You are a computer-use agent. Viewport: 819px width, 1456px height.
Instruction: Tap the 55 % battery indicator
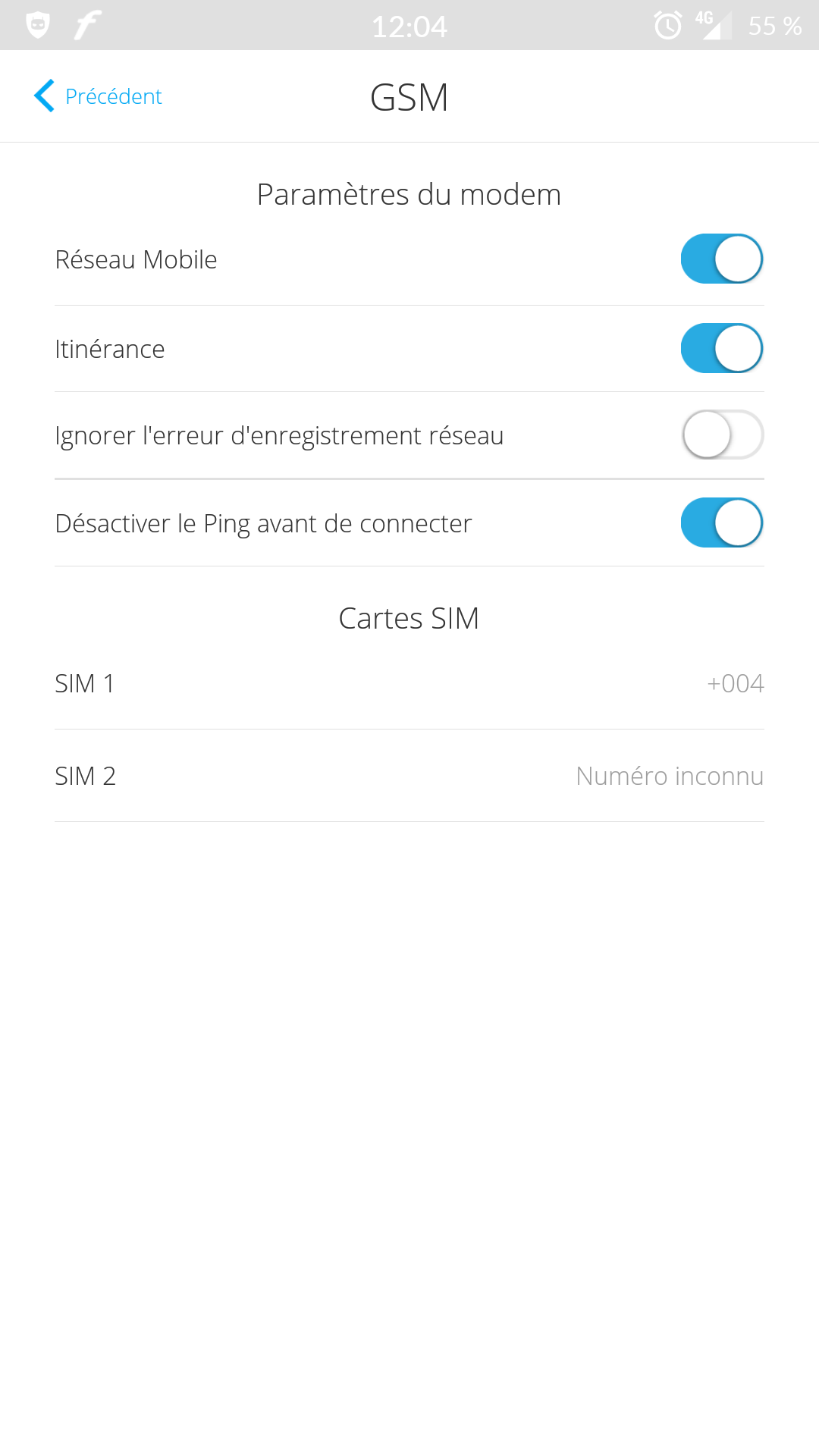coord(774,27)
